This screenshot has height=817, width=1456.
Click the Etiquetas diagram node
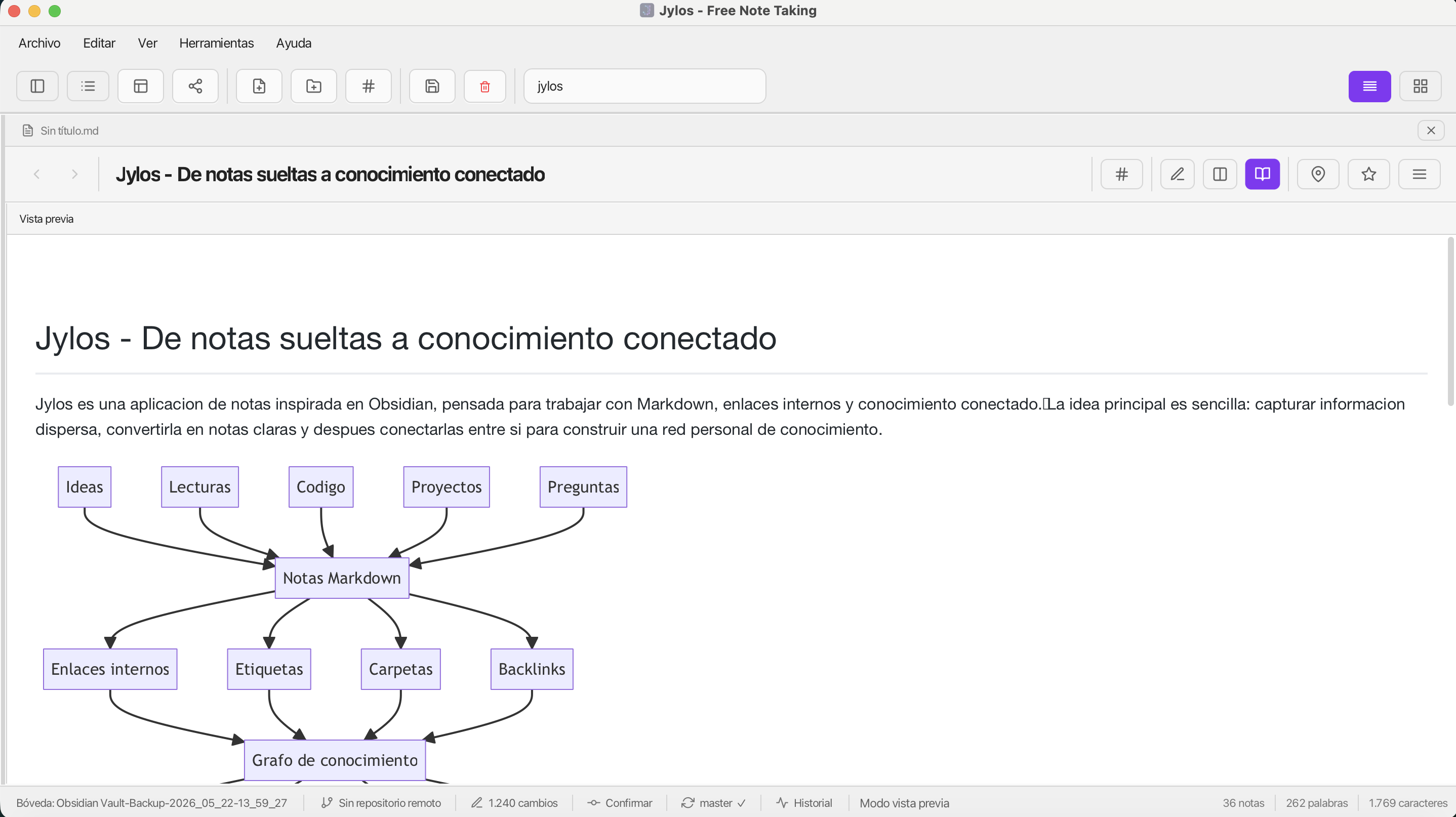(269, 669)
